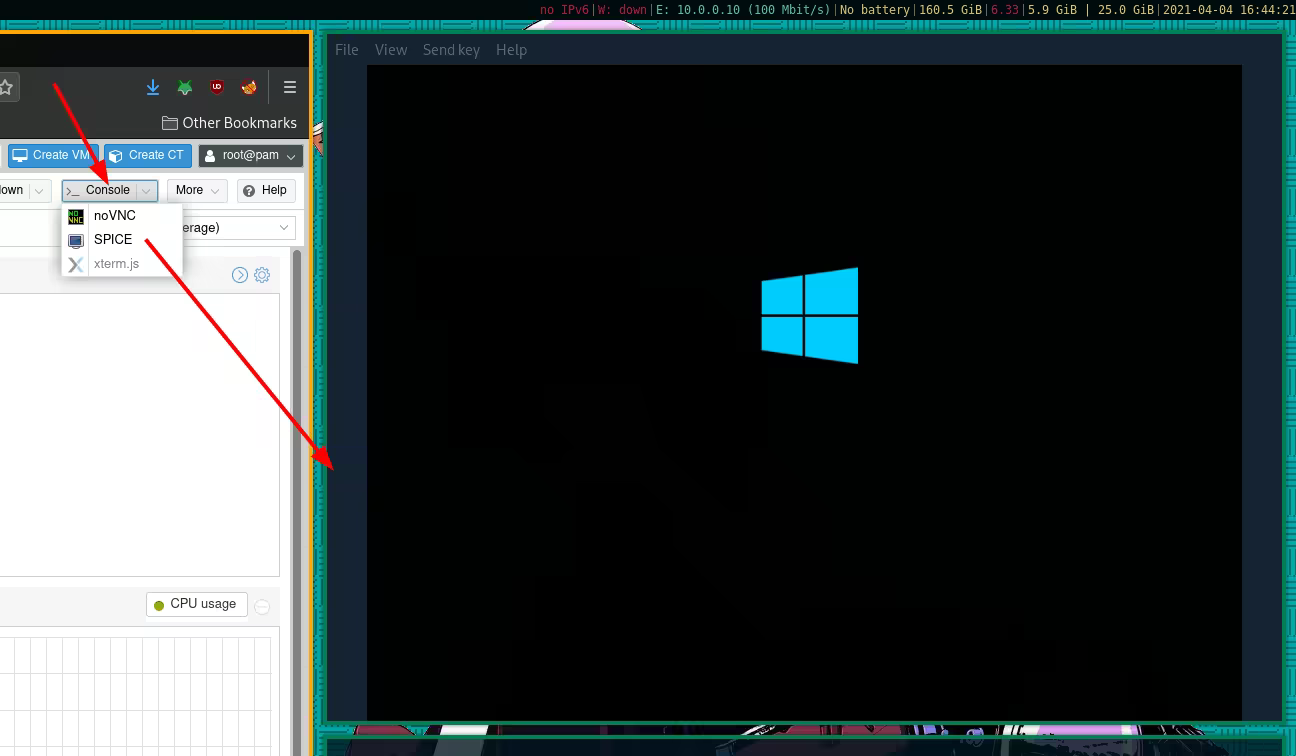This screenshot has width=1296, height=756.
Task: Toggle CPU usage legend entry
Action: coord(196,604)
